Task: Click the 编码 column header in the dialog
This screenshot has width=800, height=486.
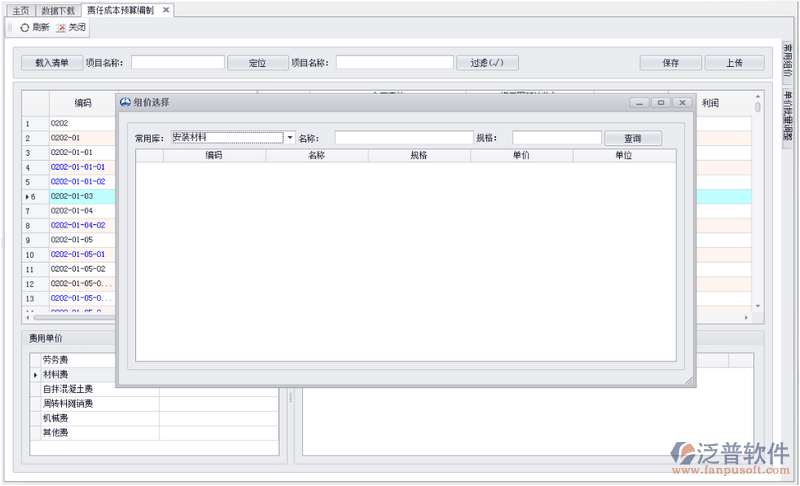Action: [x=214, y=156]
